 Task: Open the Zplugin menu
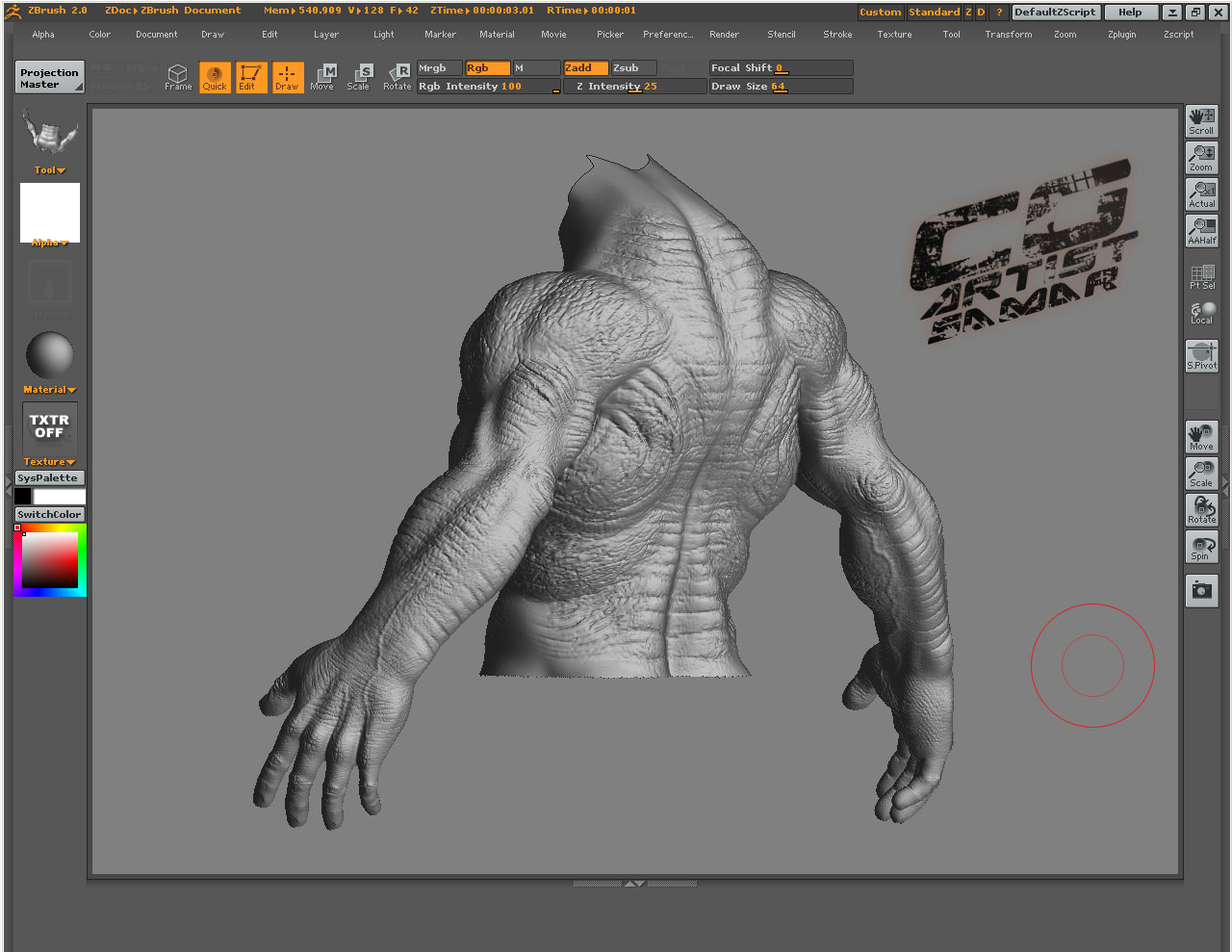pos(1121,34)
